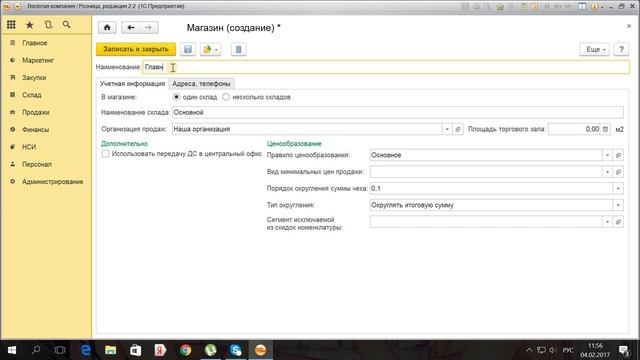640x360 pixels.
Task: Show hidden tray icons chevron
Action: click(x=529, y=350)
